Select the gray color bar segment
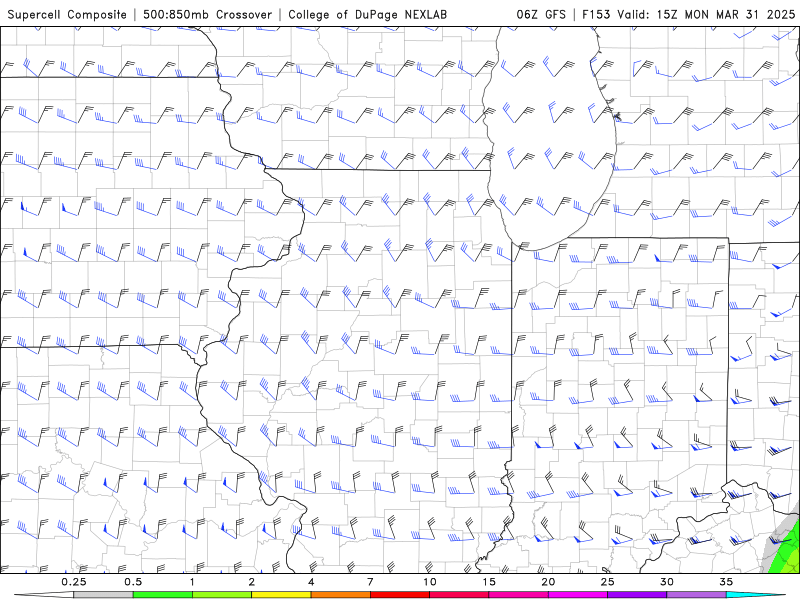 [x=104, y=595]
